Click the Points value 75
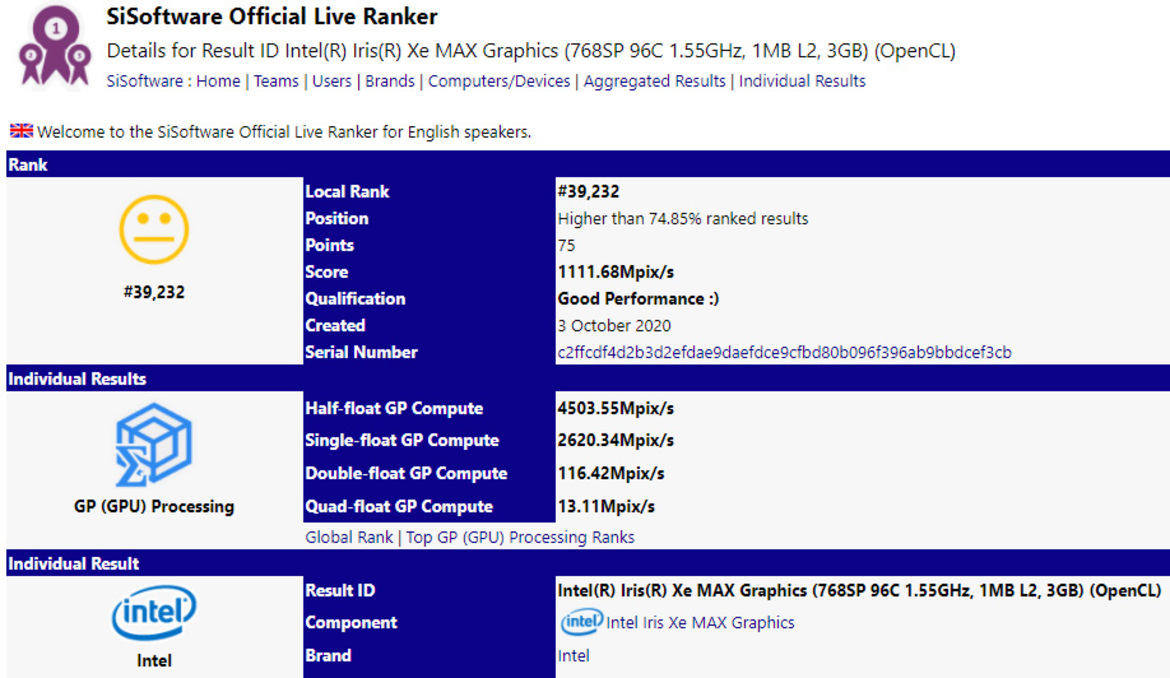Viewport: 1170px width, 678px height. point(566,245)
